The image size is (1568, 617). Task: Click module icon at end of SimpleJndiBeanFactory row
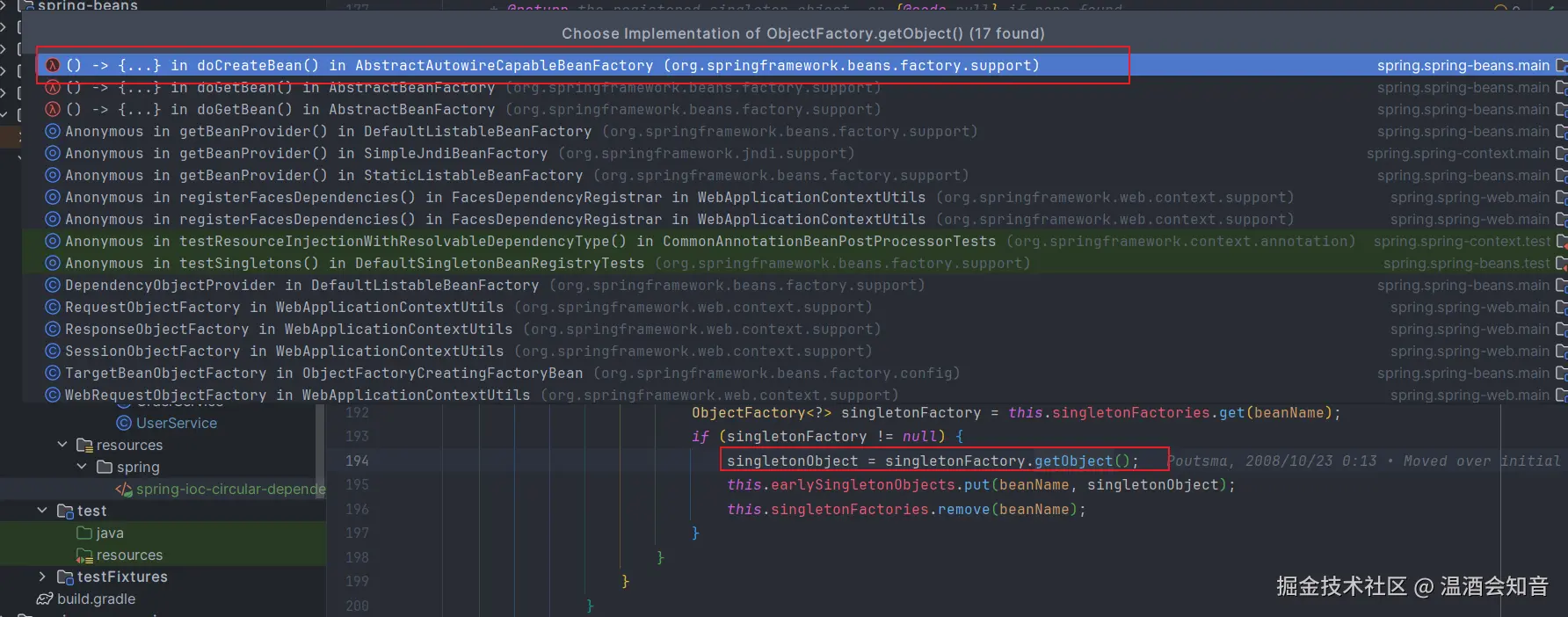(x=1561, y=153)
